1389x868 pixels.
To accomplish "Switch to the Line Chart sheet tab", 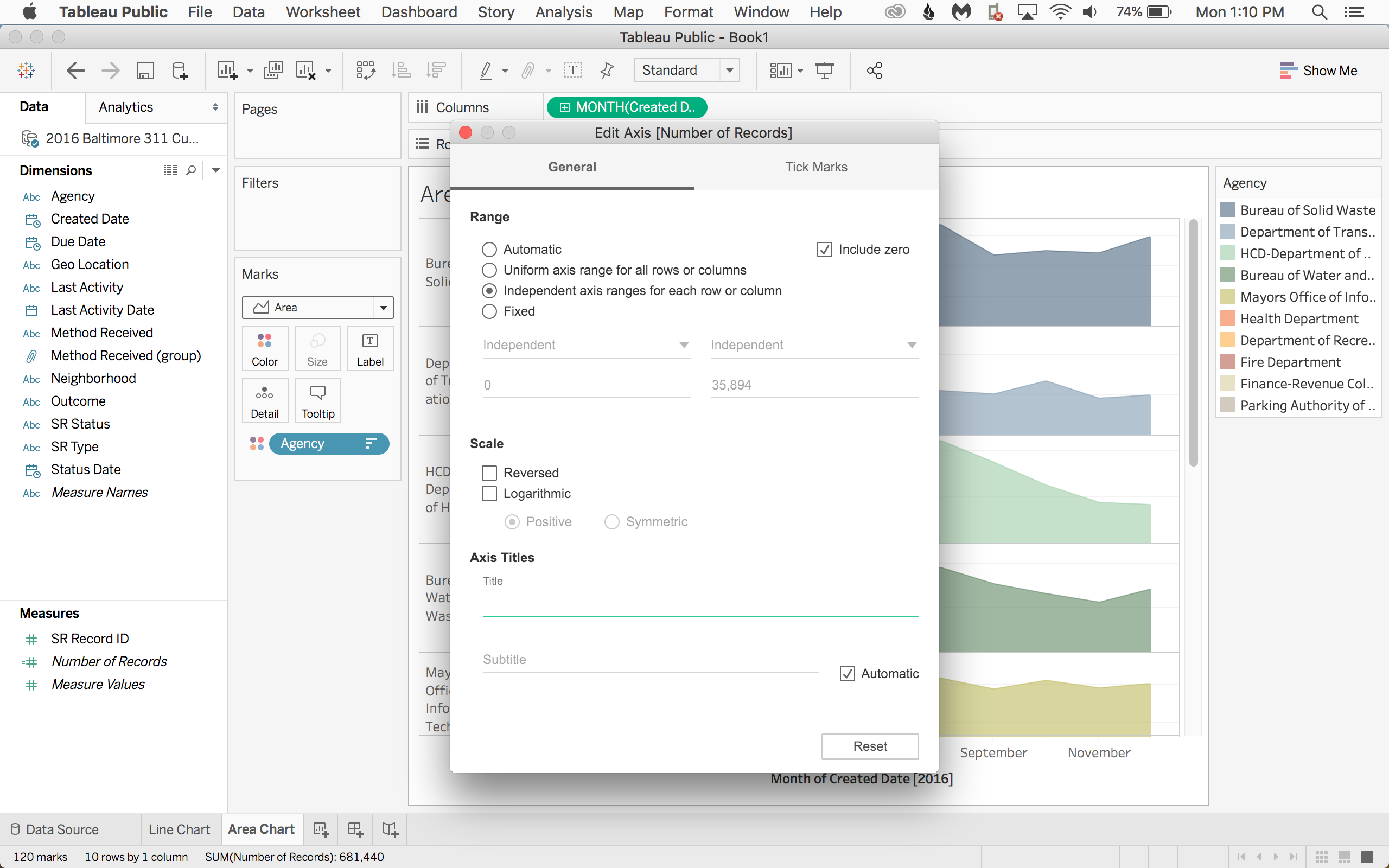I will tap(179, 829).
